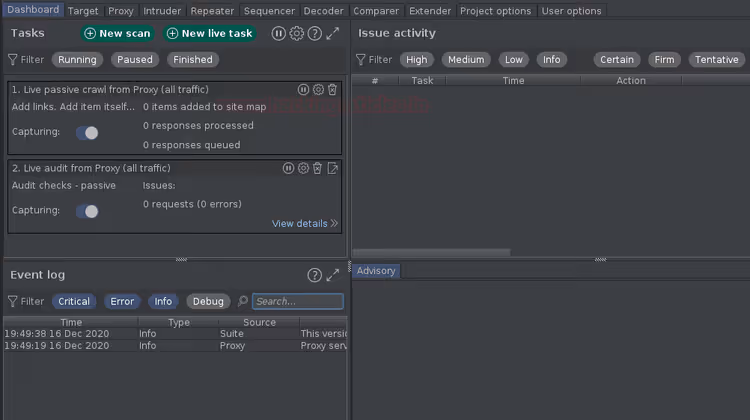Open help for the Event log
750x420 pixels.
point(314,275)
